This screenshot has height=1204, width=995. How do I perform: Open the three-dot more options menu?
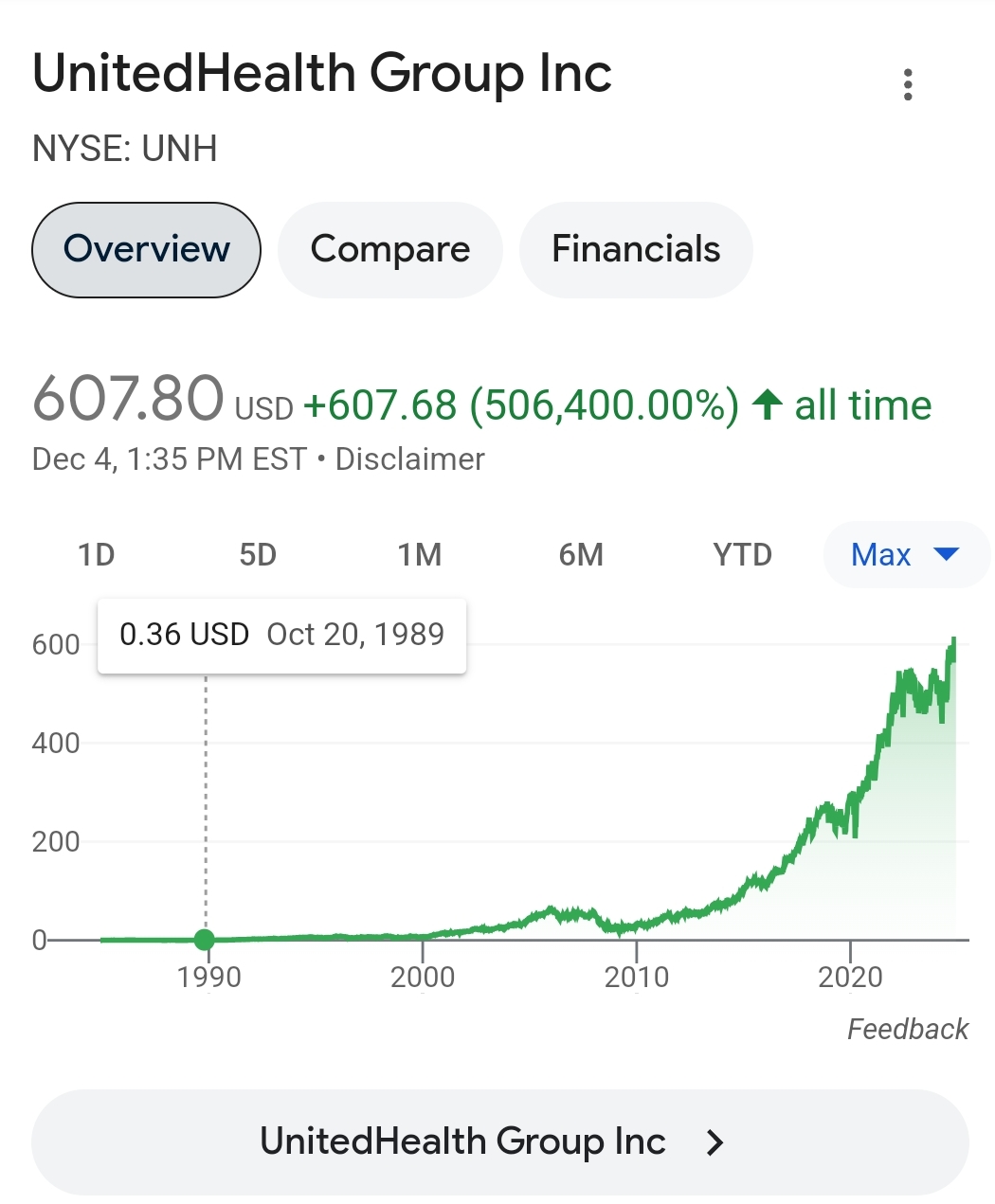coord(908,85)
